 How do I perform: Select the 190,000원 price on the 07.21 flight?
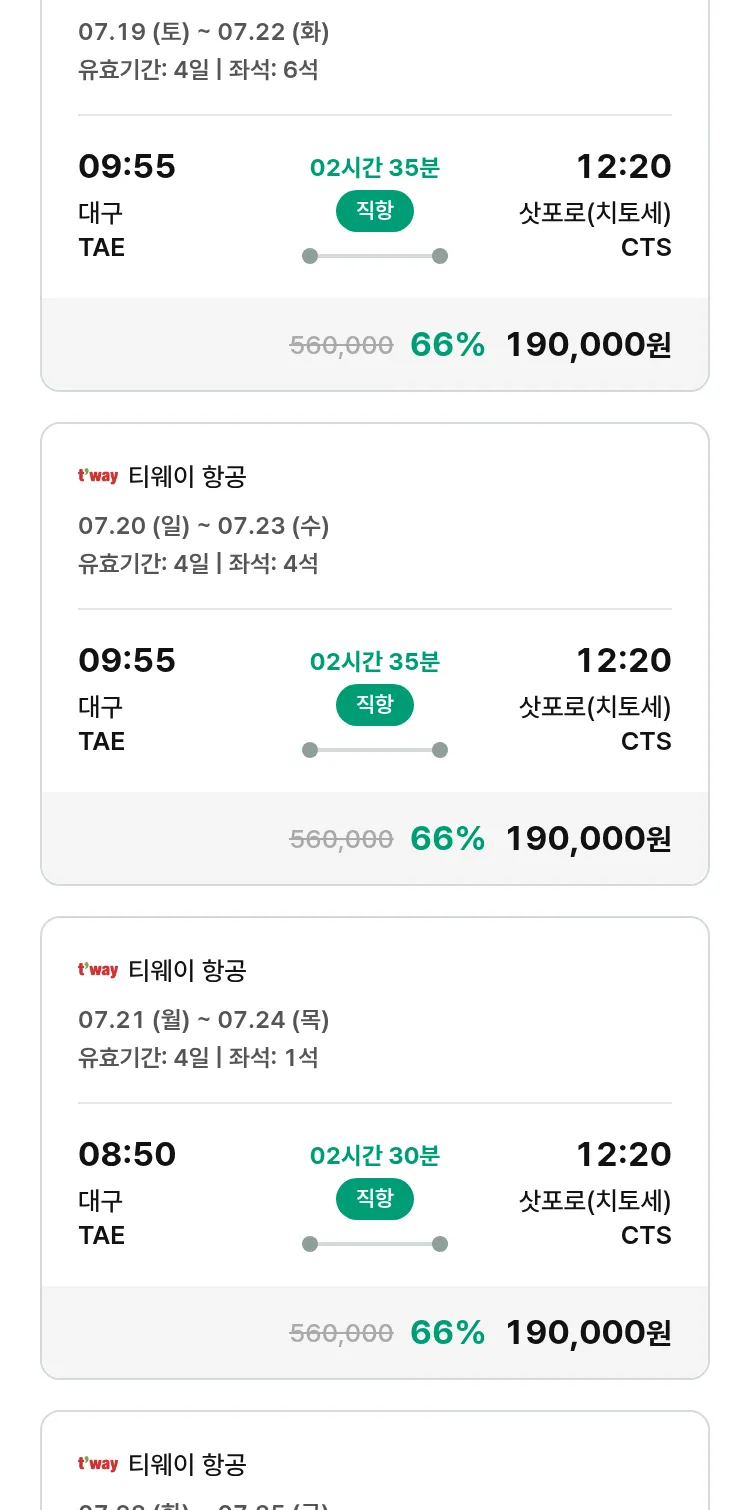click(x=588, y=1333)
